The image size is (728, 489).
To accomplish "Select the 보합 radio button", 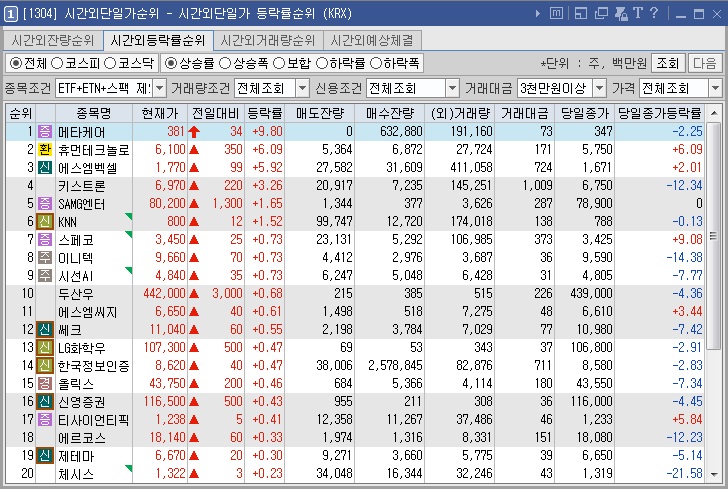I will pyautogui.click(x=279, y=63).
